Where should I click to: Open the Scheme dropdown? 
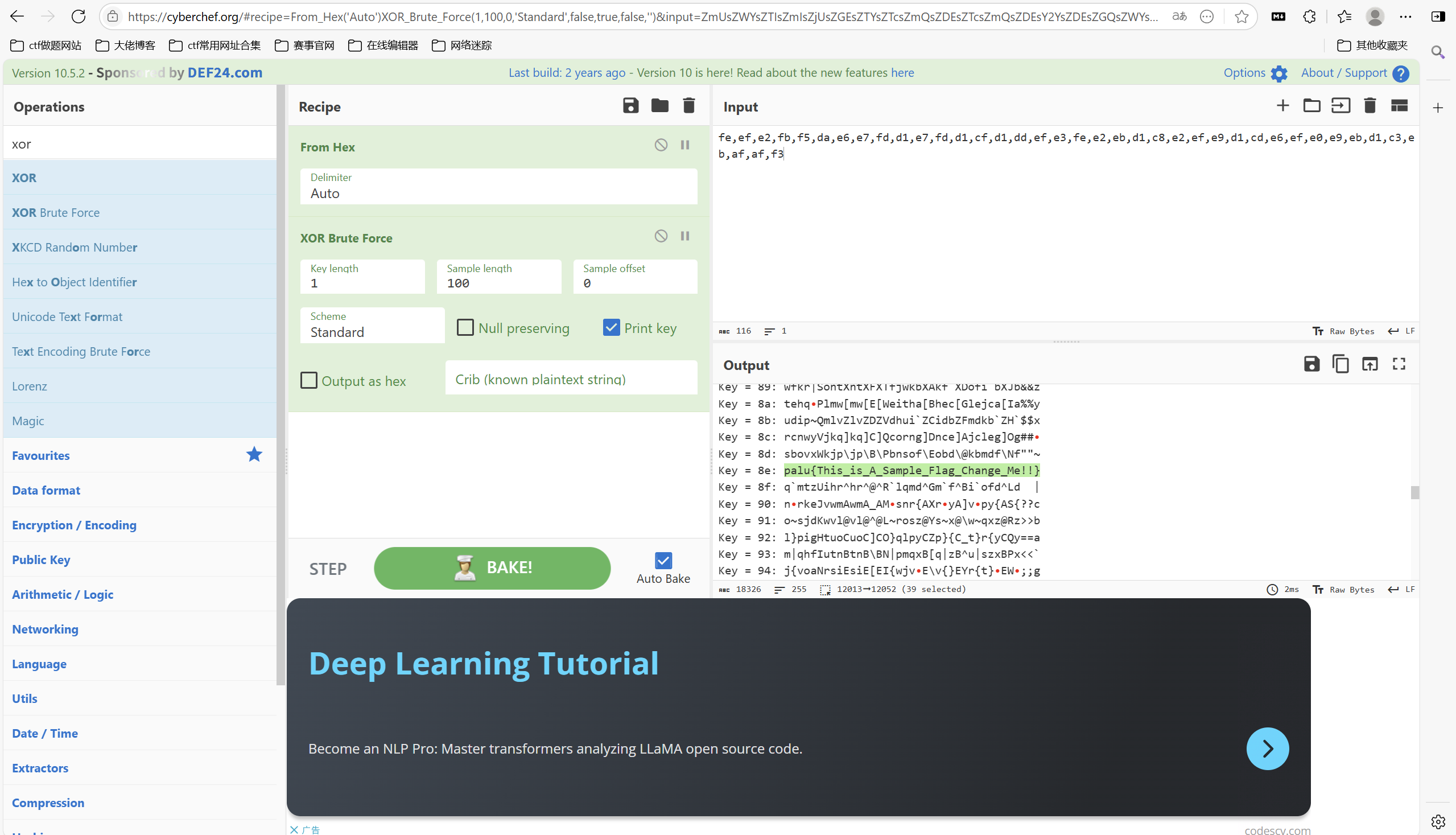(372, 325)
